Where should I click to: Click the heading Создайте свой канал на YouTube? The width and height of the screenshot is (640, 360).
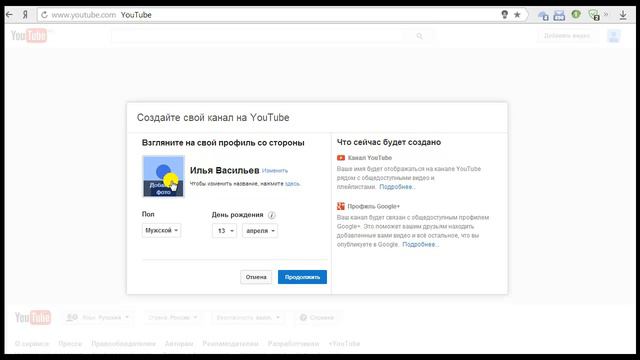[x=213, y=118]
